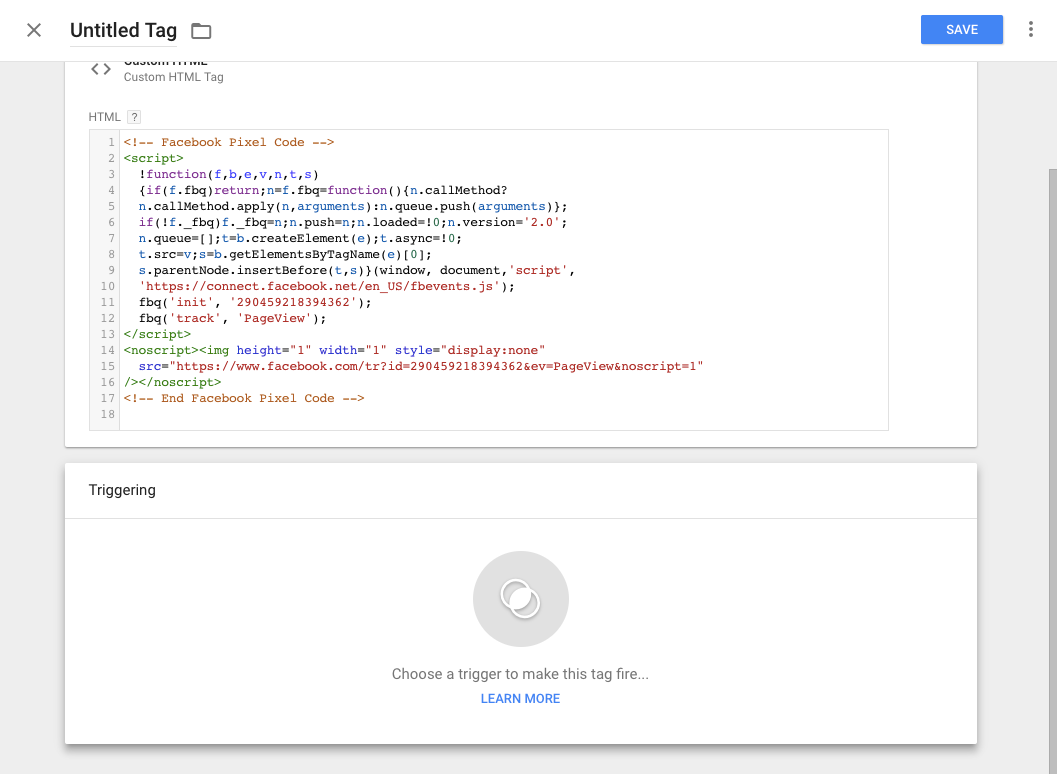The image size is (1057, 774).
Task: Place cursor on the Facebook Pixel Code comment line
Action: pos(228,142)
